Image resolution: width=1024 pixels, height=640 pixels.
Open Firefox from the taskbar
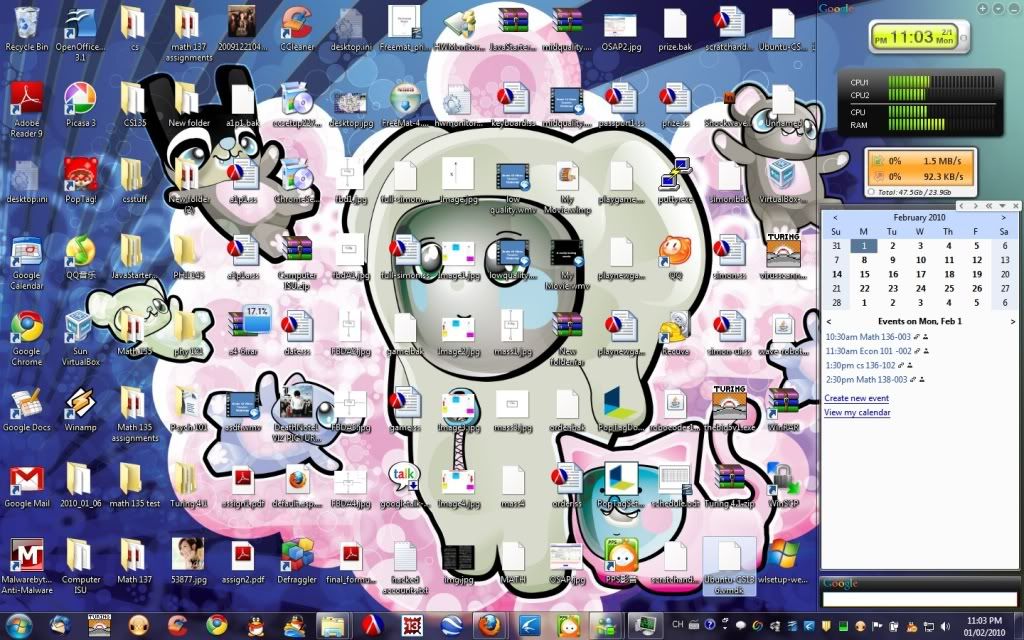pos(488,625)
